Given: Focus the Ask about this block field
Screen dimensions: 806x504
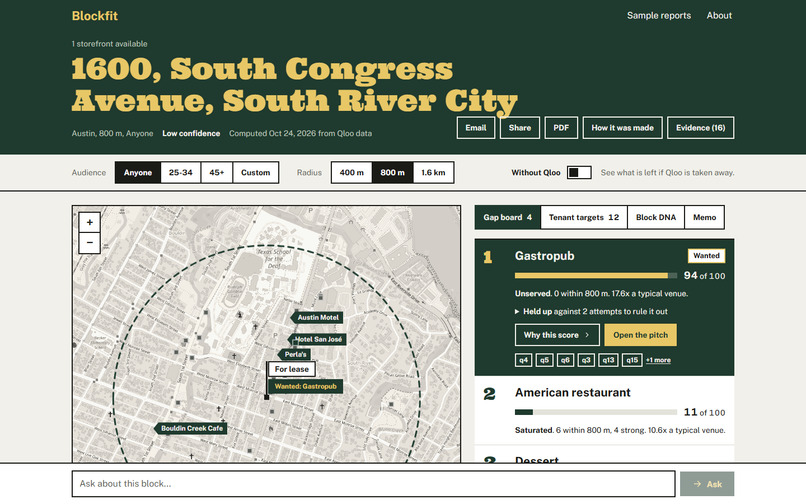Looking at the screenshot, I should [373, 484].
